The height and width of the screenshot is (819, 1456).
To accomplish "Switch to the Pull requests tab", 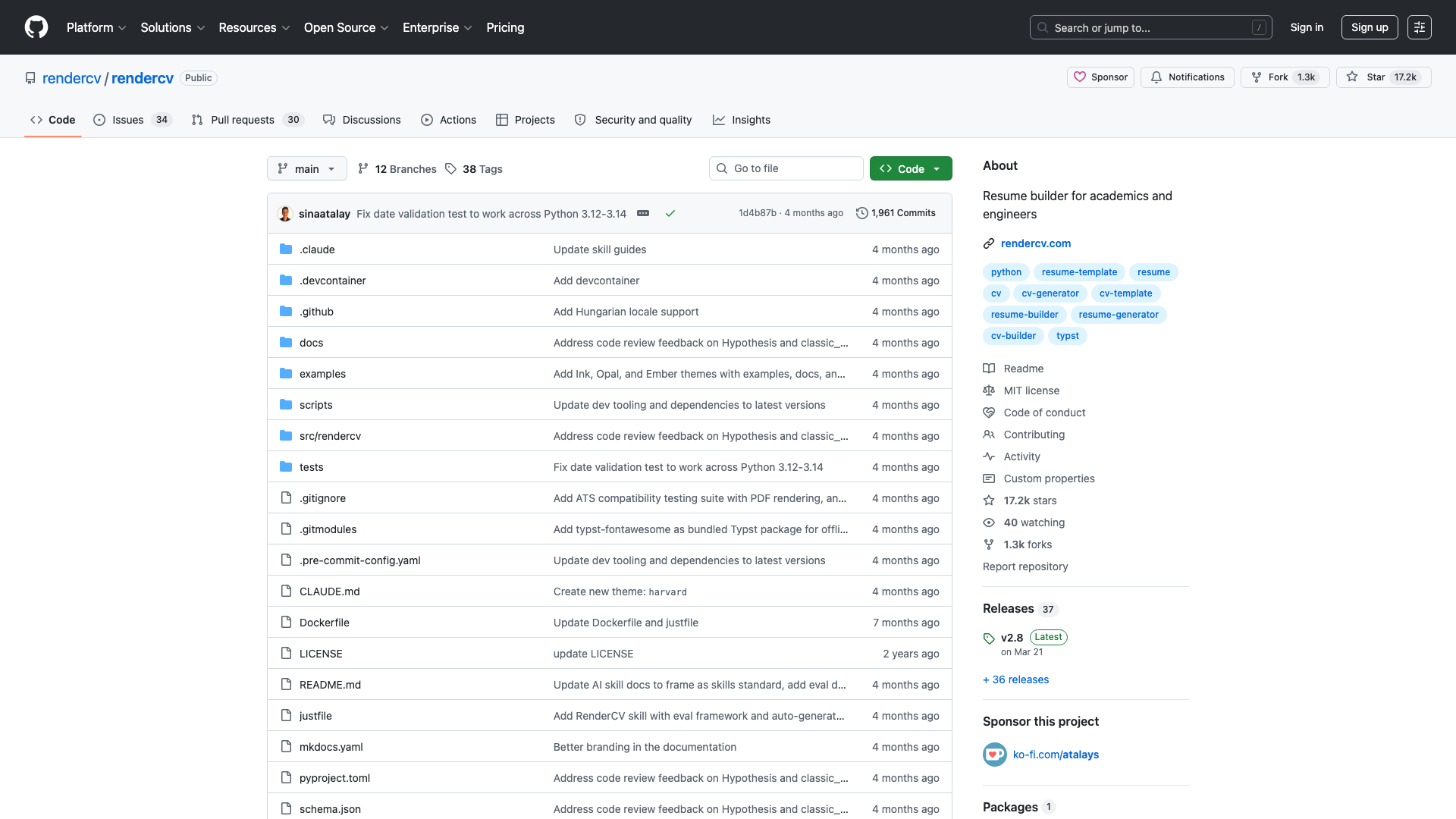I will [247, 120].
